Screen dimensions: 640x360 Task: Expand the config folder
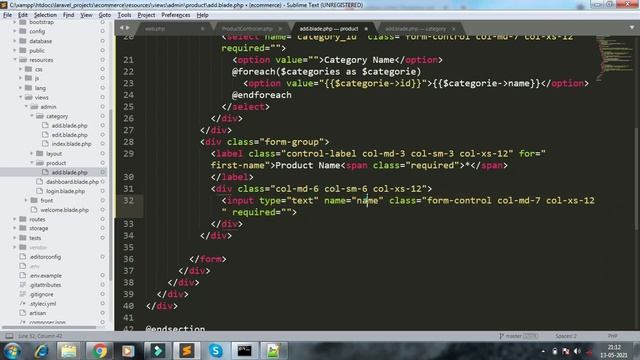(x=15, y=31)
